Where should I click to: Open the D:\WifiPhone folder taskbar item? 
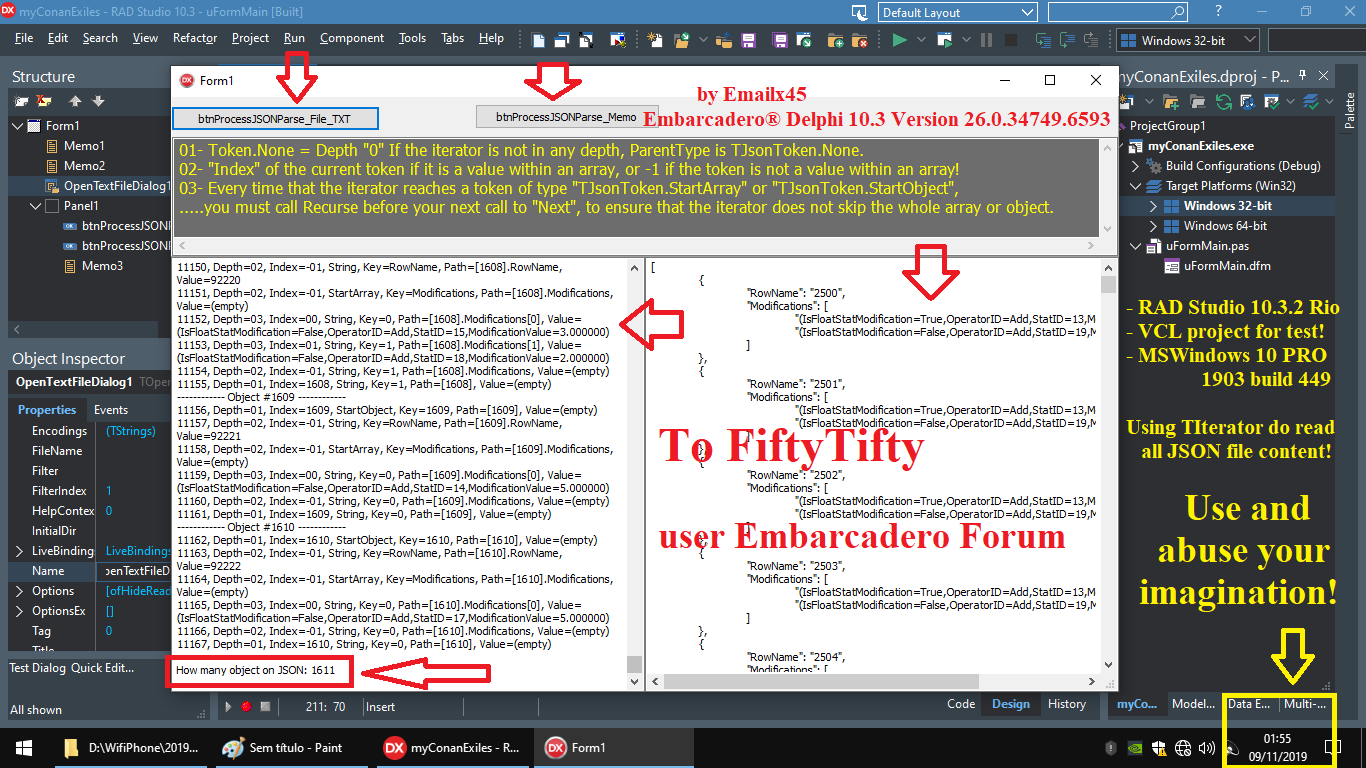coord(131,748)
